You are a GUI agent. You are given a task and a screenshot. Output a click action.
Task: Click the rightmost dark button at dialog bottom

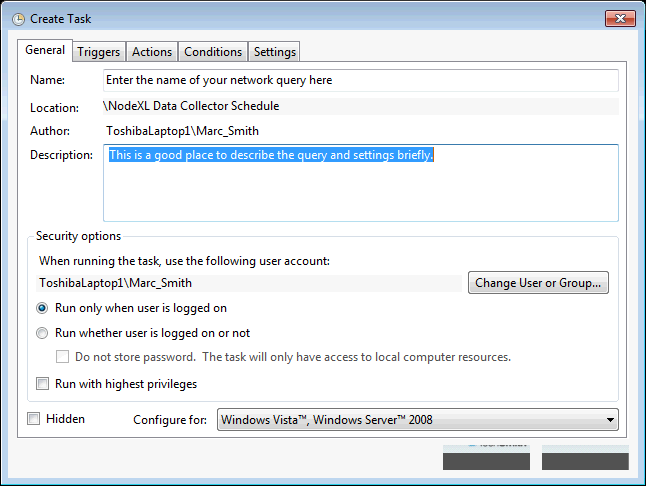[x=585, y=460]
